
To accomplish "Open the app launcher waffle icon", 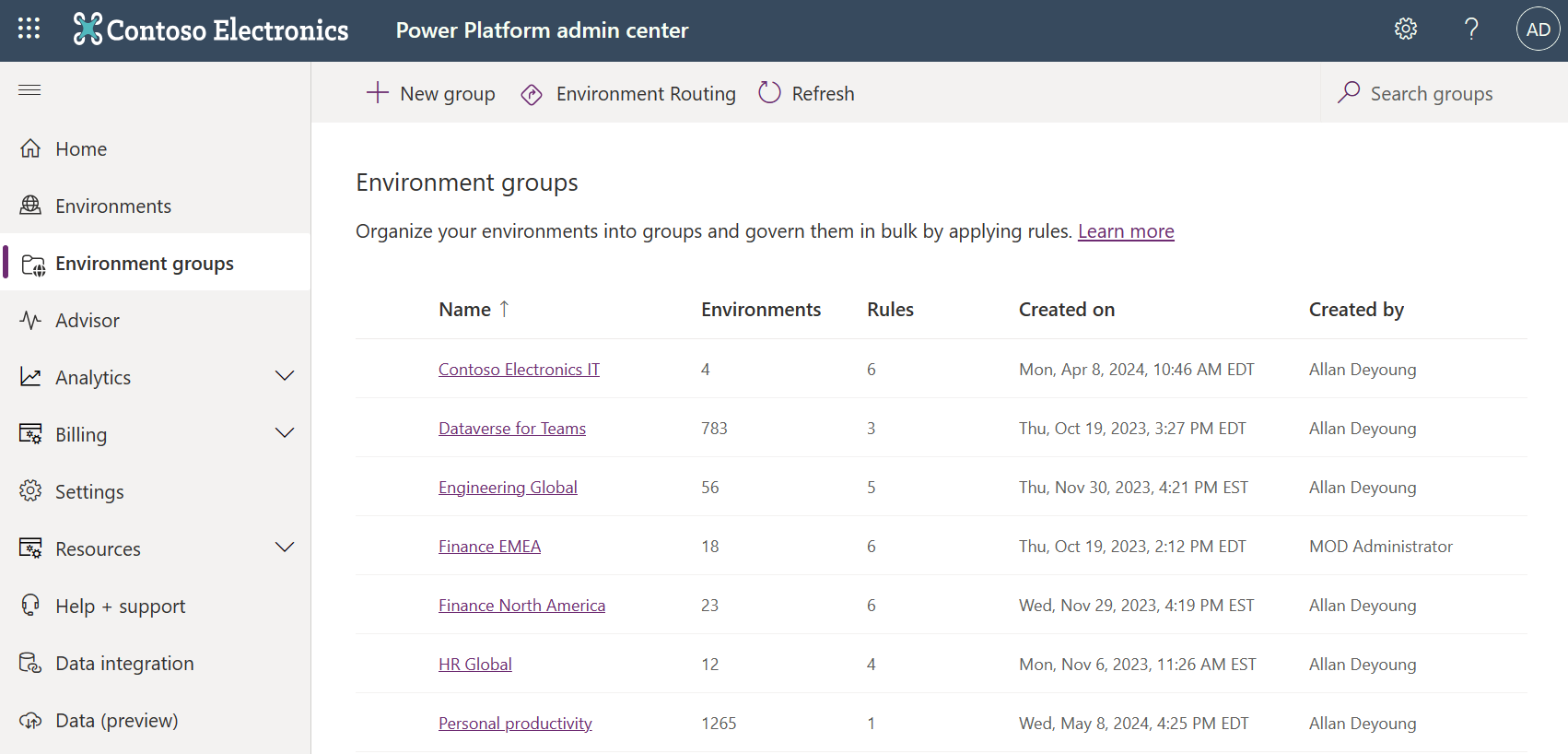I will pos(29,29).
